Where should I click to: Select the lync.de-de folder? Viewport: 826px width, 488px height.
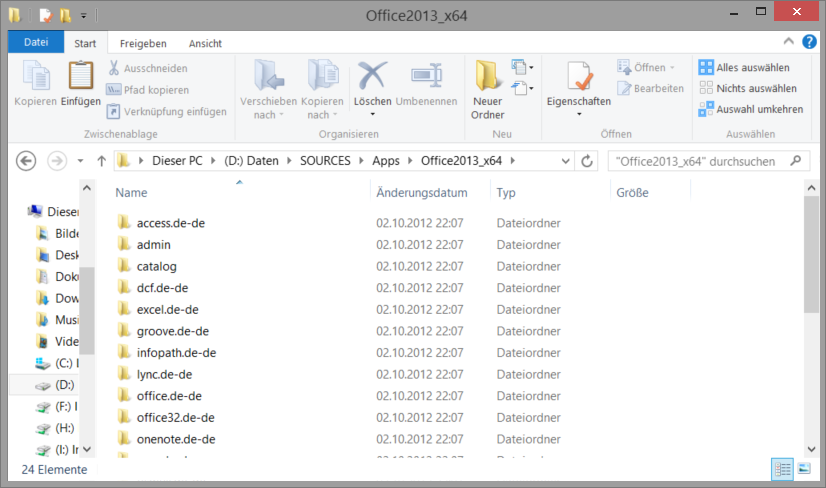164,374
